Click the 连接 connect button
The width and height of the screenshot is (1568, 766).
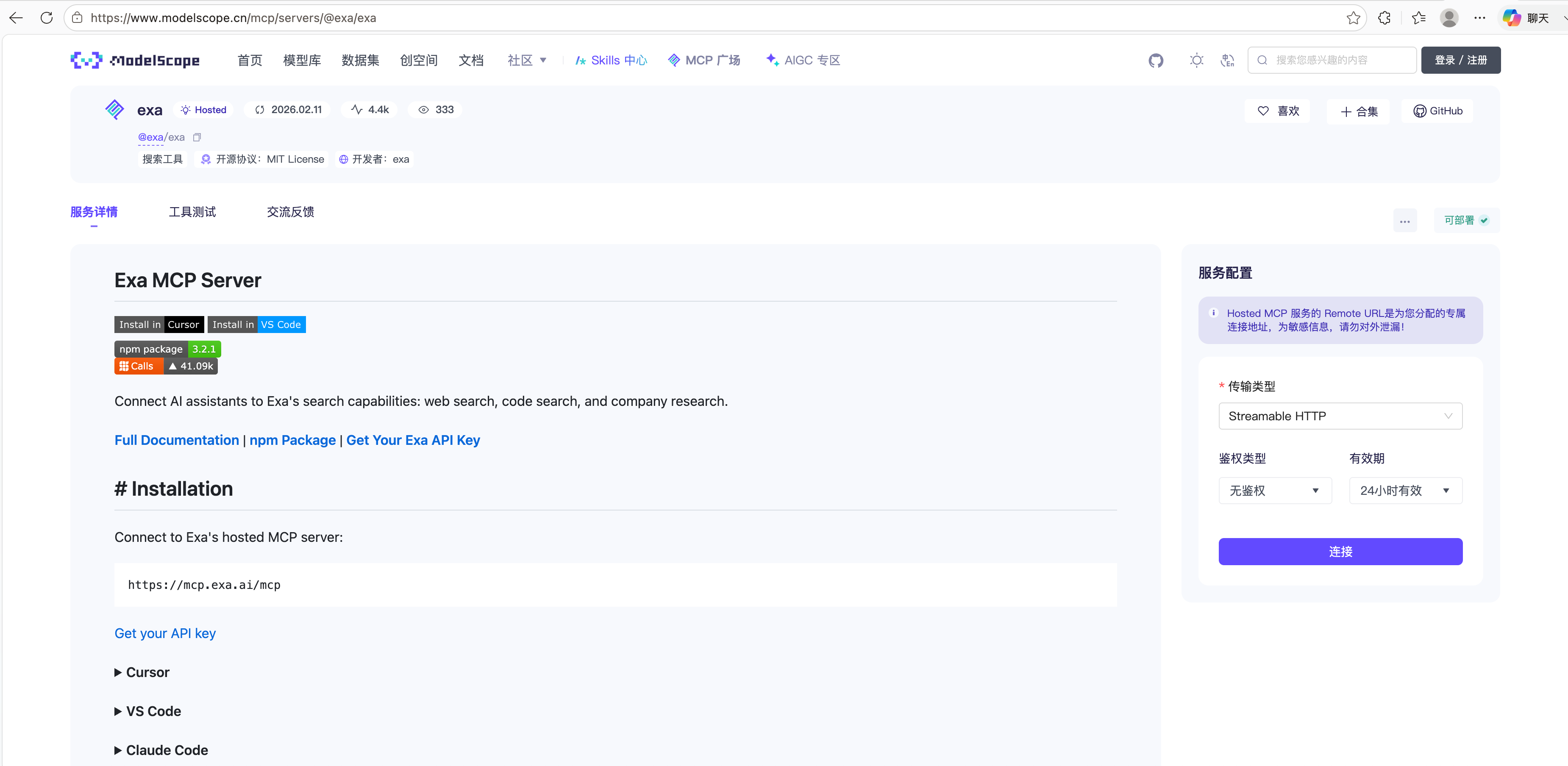(x=1340, y=551)
